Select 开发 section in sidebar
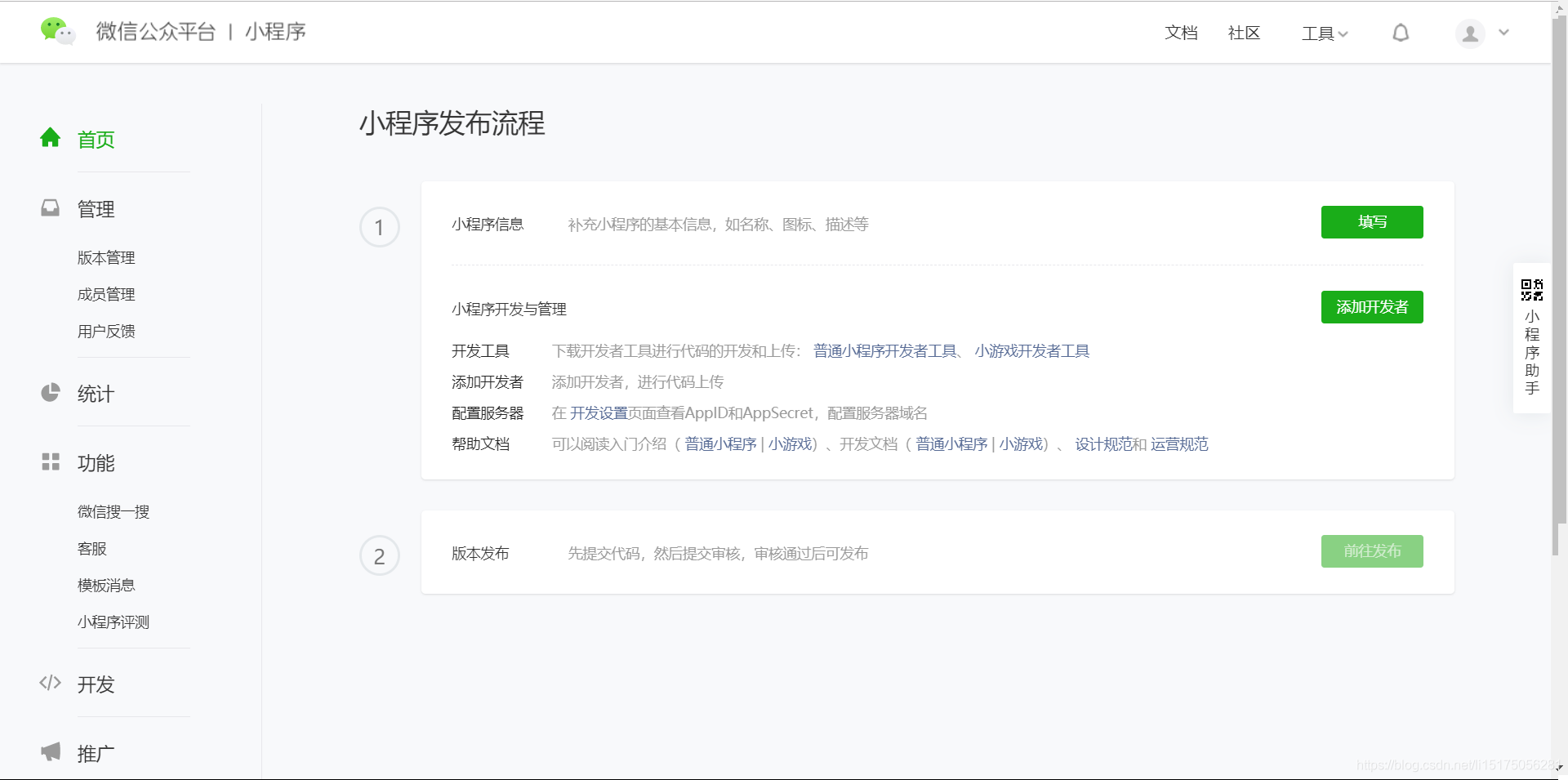 pyautogui.click(x=96, y=684)
